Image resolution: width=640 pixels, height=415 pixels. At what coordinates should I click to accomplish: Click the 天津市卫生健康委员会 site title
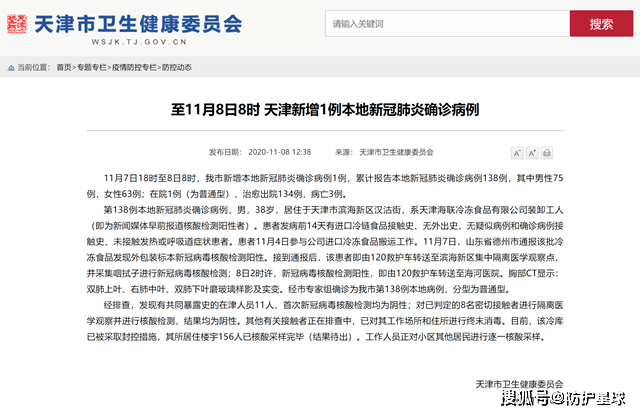tap(137, 20)
